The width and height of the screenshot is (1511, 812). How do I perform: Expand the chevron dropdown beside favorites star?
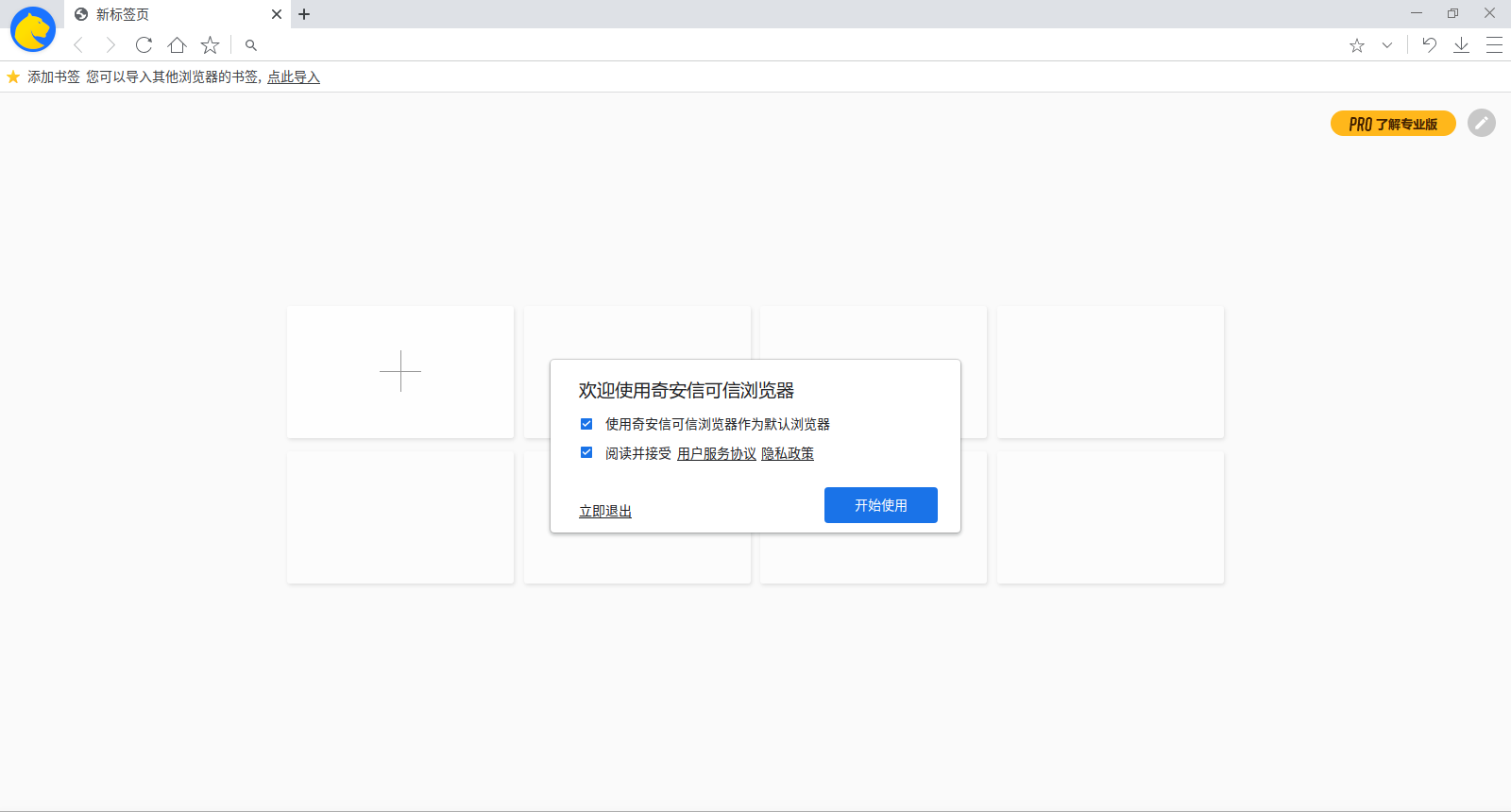(1387, 45)
